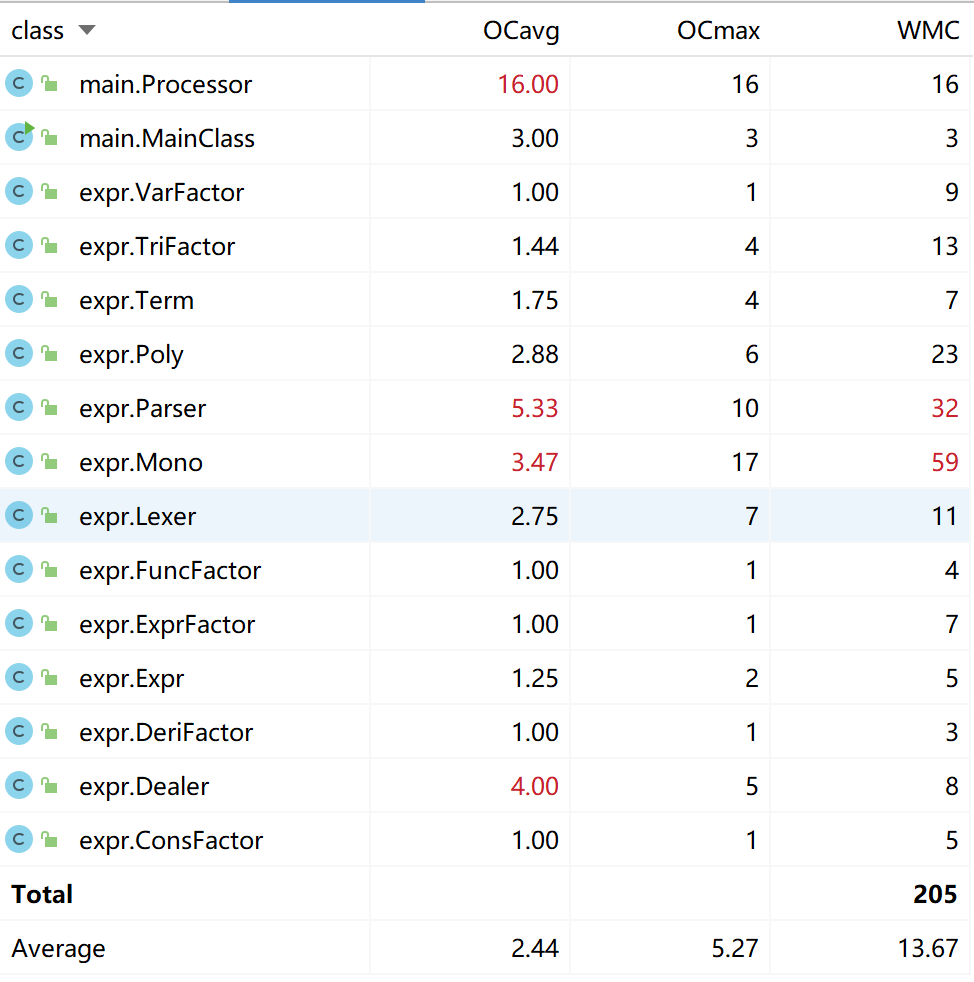Click the public lock icon for expr.Parser
Screen dimensions: 974x982
click(x=49, y=407)
